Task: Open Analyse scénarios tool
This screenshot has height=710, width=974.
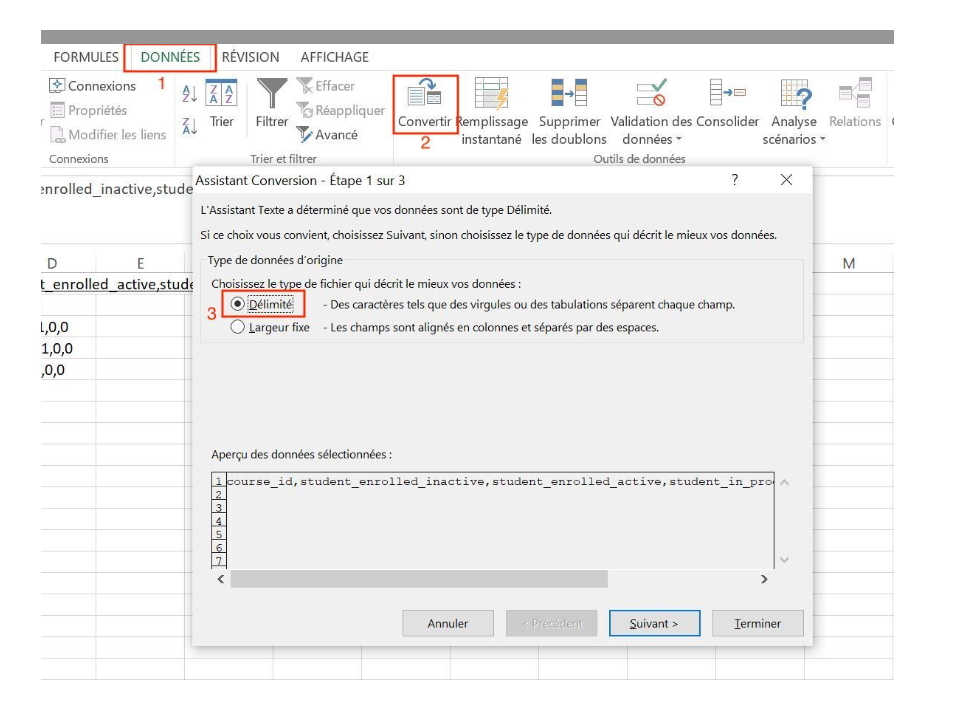Action: (795, 93)
